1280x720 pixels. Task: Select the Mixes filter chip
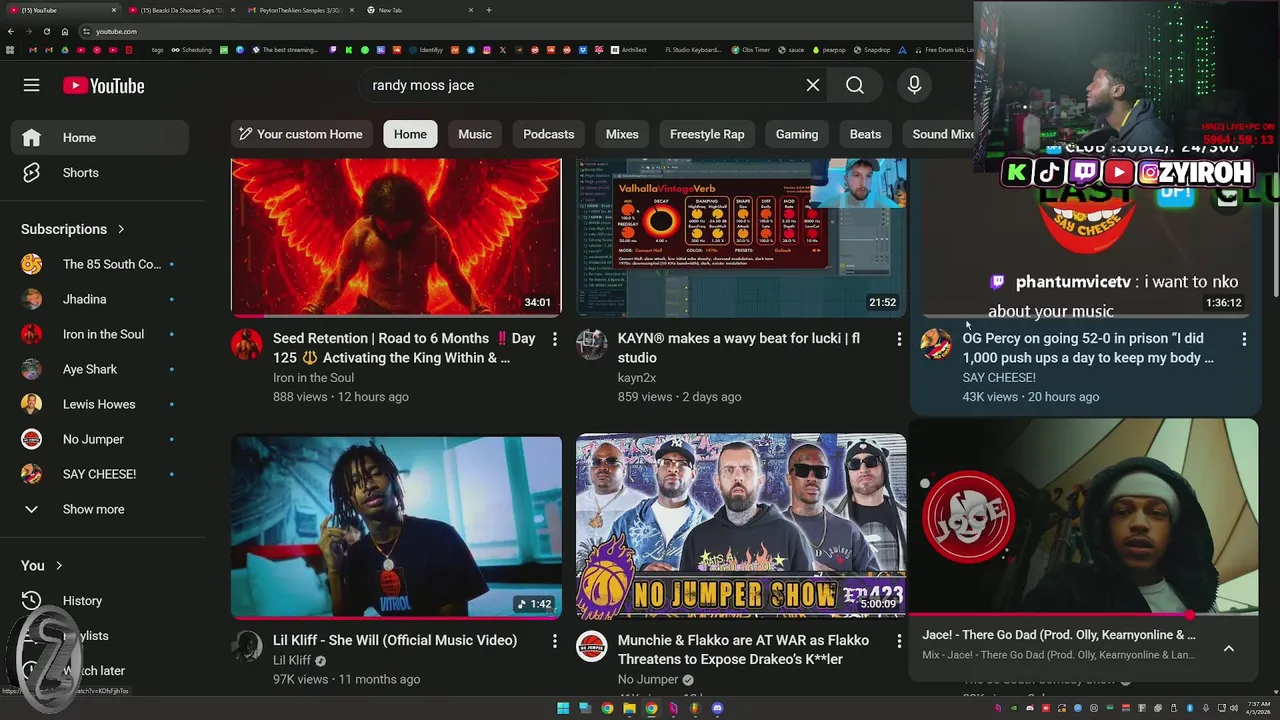pyautogui.click(x=622, y=134)
